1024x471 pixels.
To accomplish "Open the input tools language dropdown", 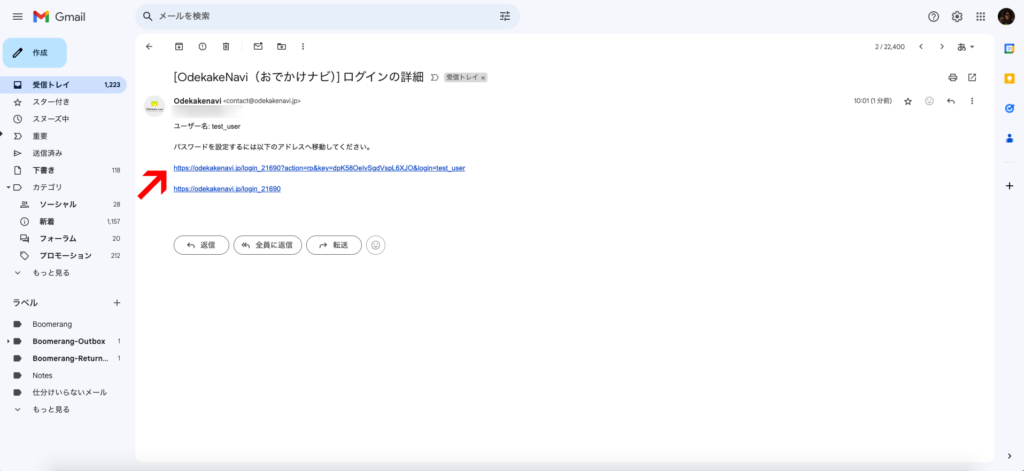I will click(966, 46).
